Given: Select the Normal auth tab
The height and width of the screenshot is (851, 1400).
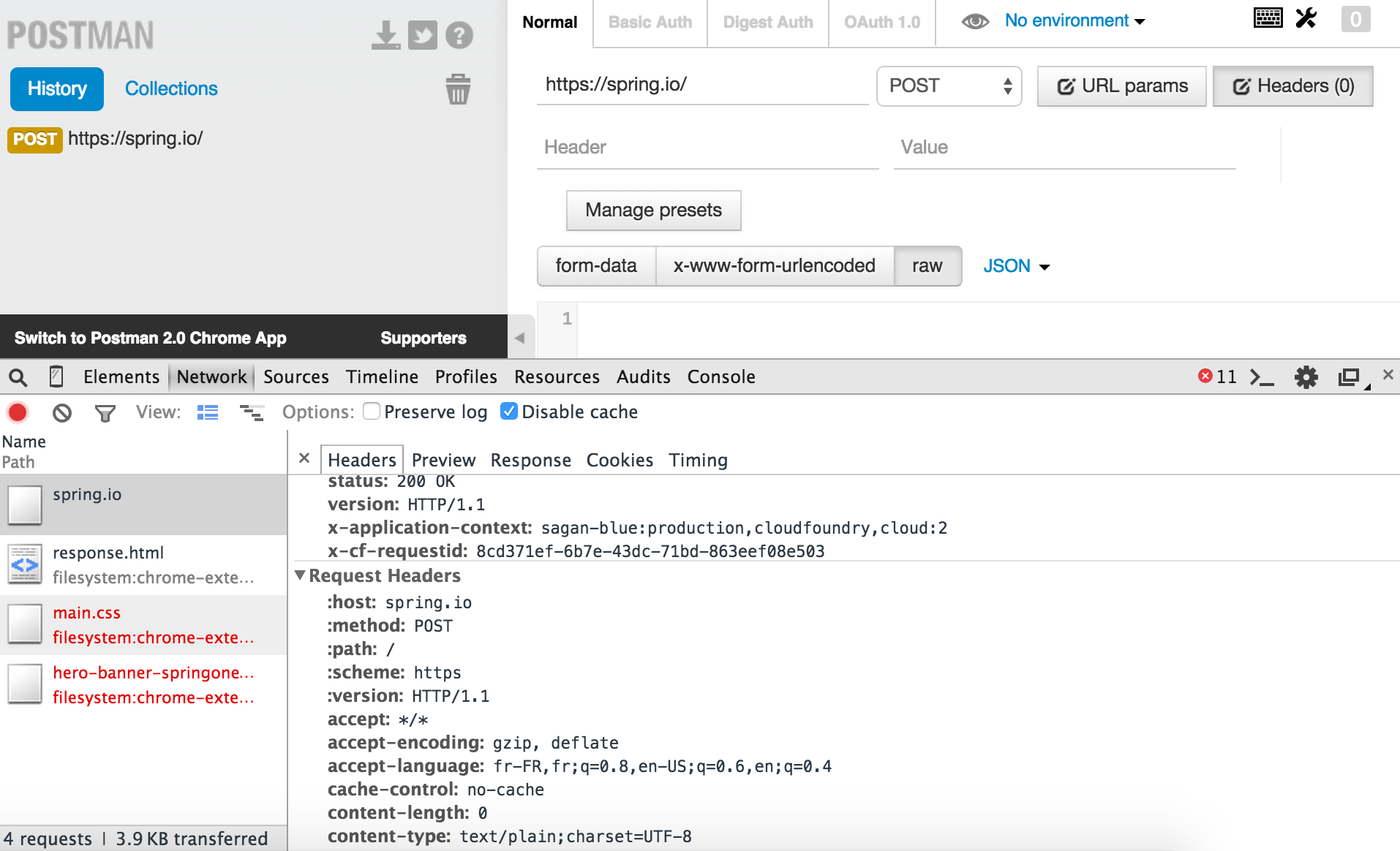Looking at the screenshot, I should 549,23.
